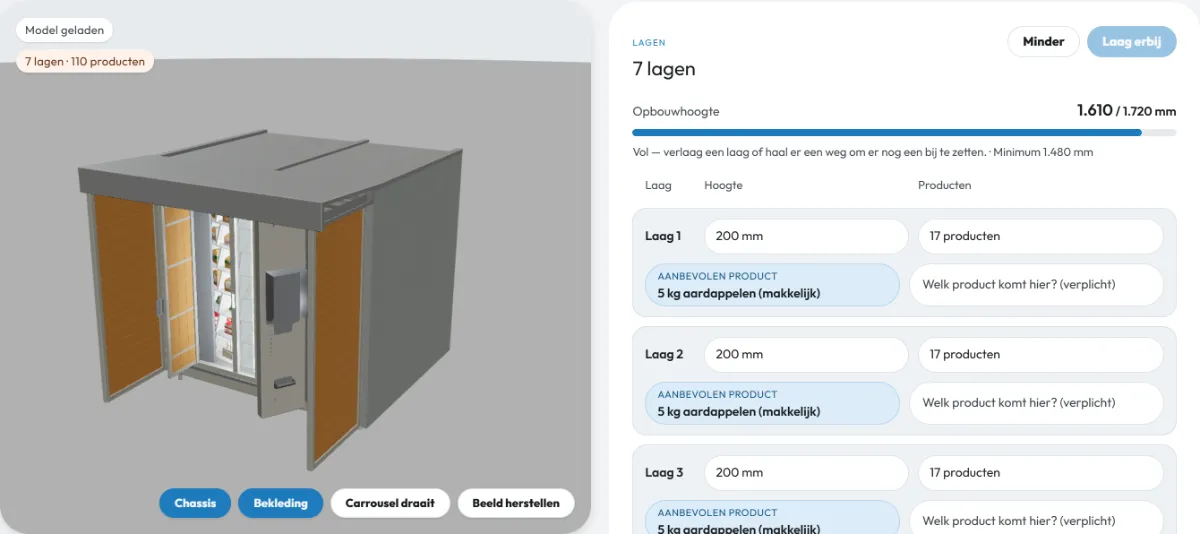Toggle the Bekleding visibility button
The width and height of the screenshot is (1200, 534).
(280, 503)
